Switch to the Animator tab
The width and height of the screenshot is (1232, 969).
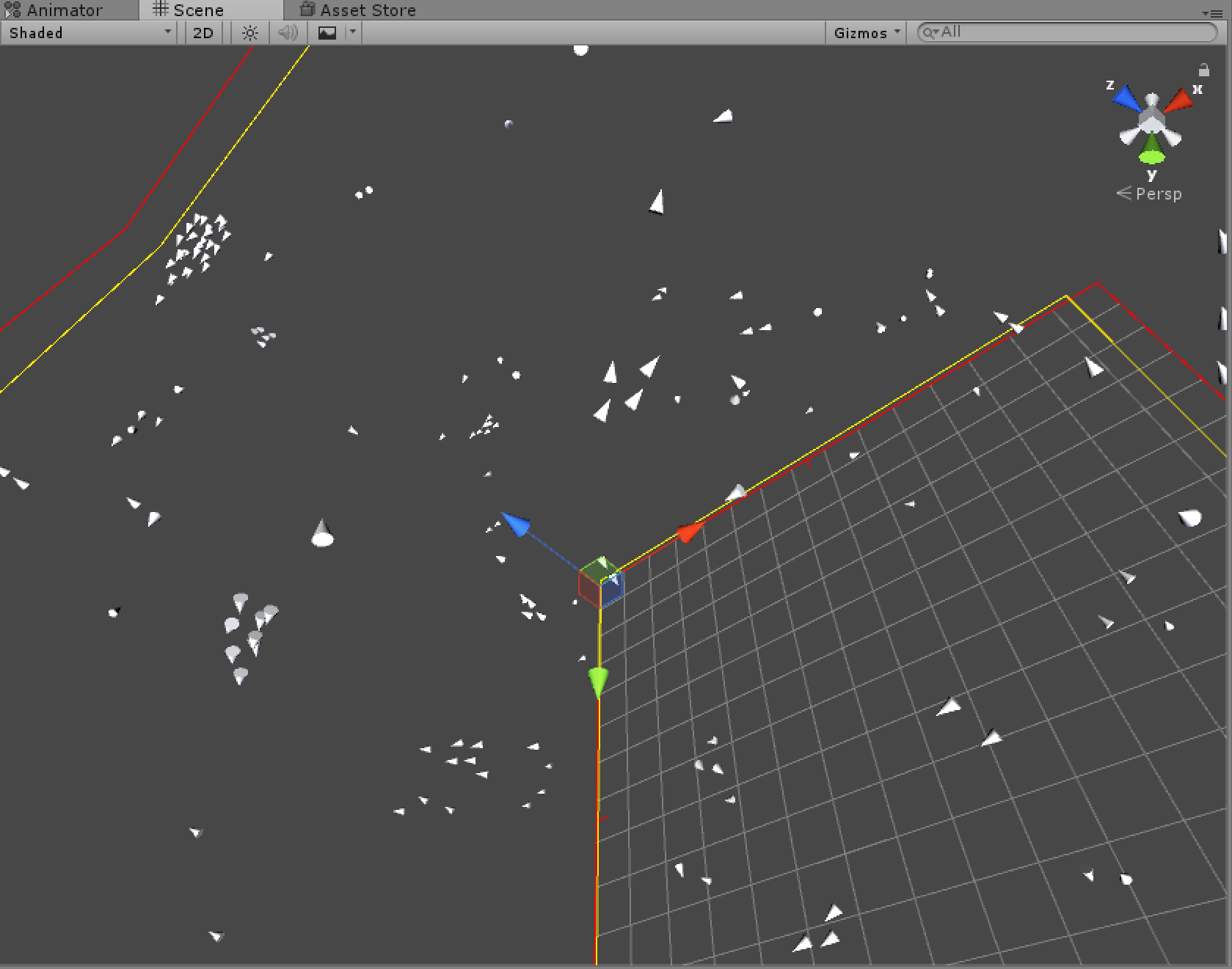[68, 10]
